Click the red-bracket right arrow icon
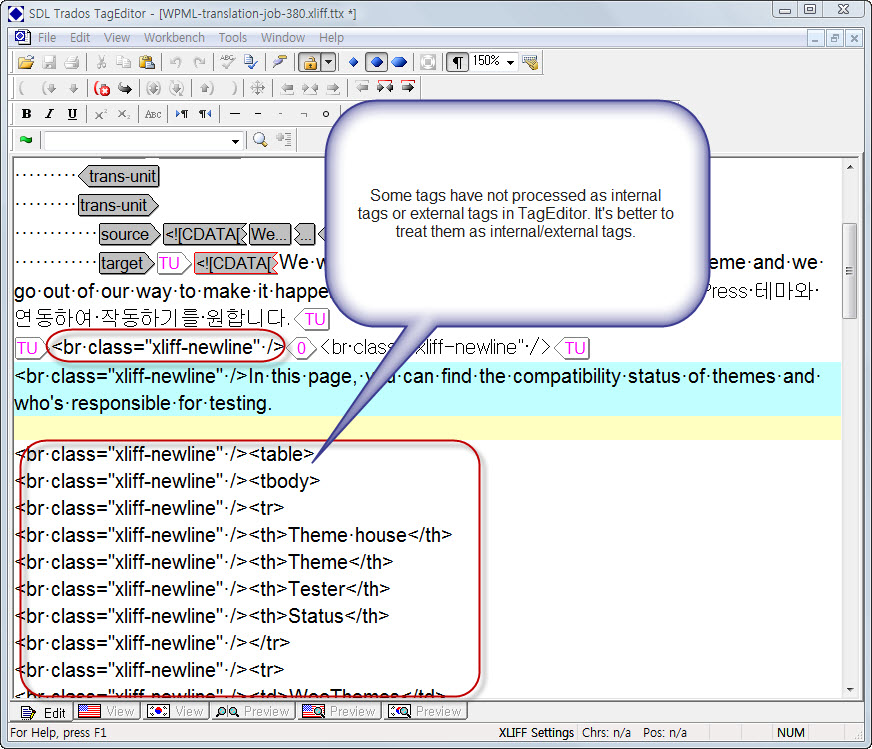Image resolution: width=872 pixels, height=749 pixels. click(408, 87)
